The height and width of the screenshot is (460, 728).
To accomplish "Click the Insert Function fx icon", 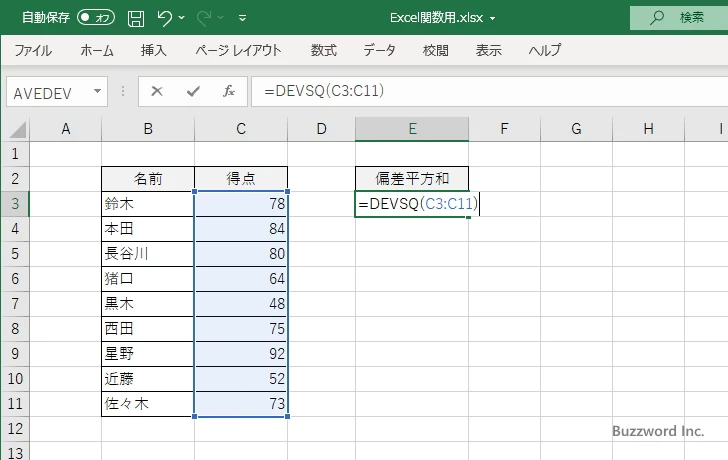I will point(228,91).
